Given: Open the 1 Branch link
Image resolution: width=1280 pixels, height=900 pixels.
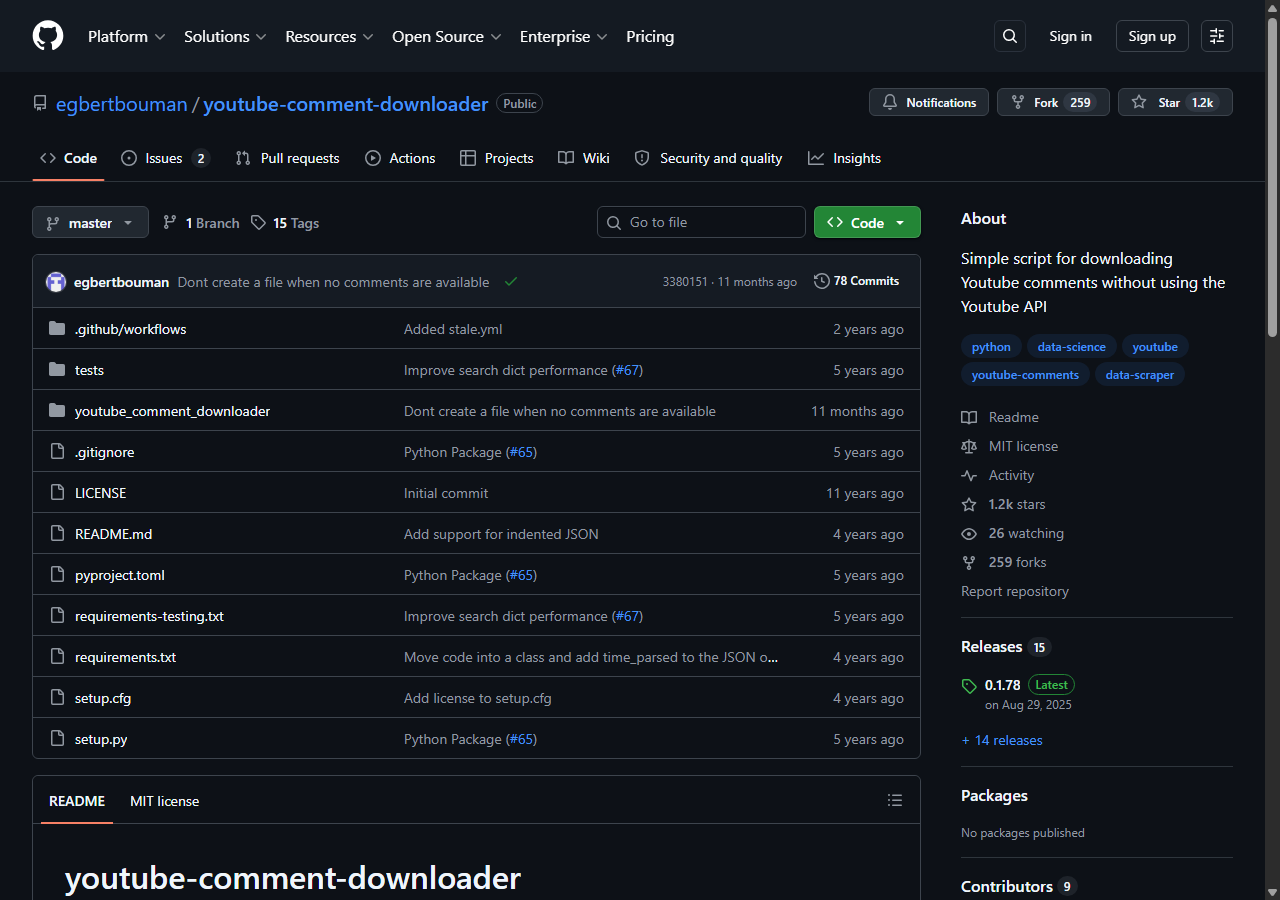Looking at the screenshot, I should click(201, 223).
